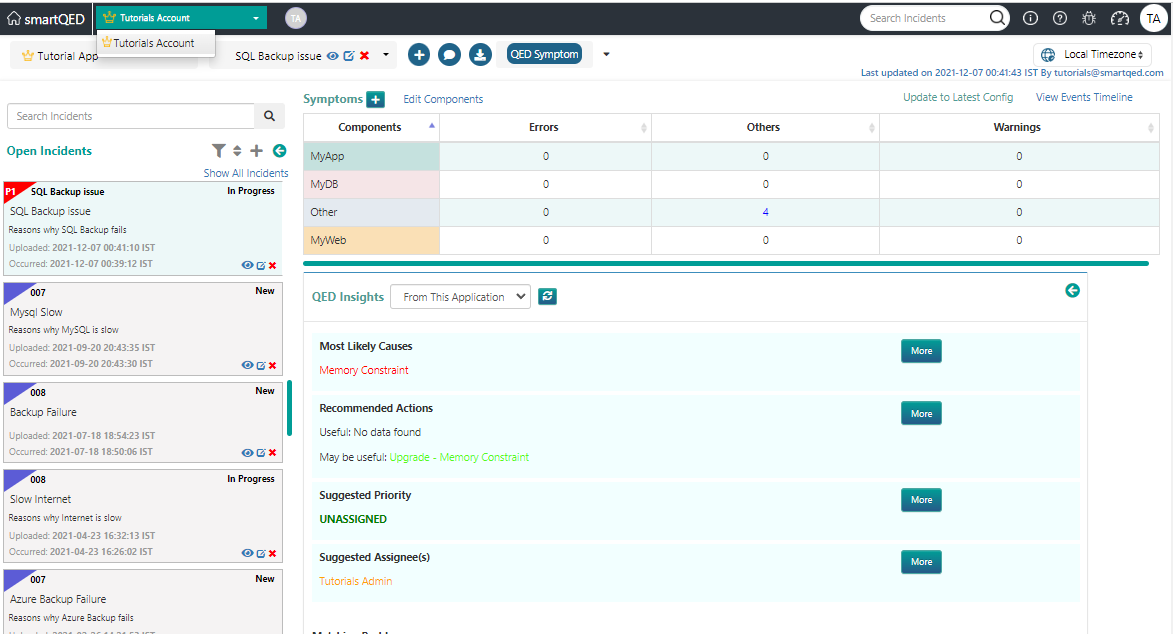Expand the Local Timezone selector

[1092, 55]
